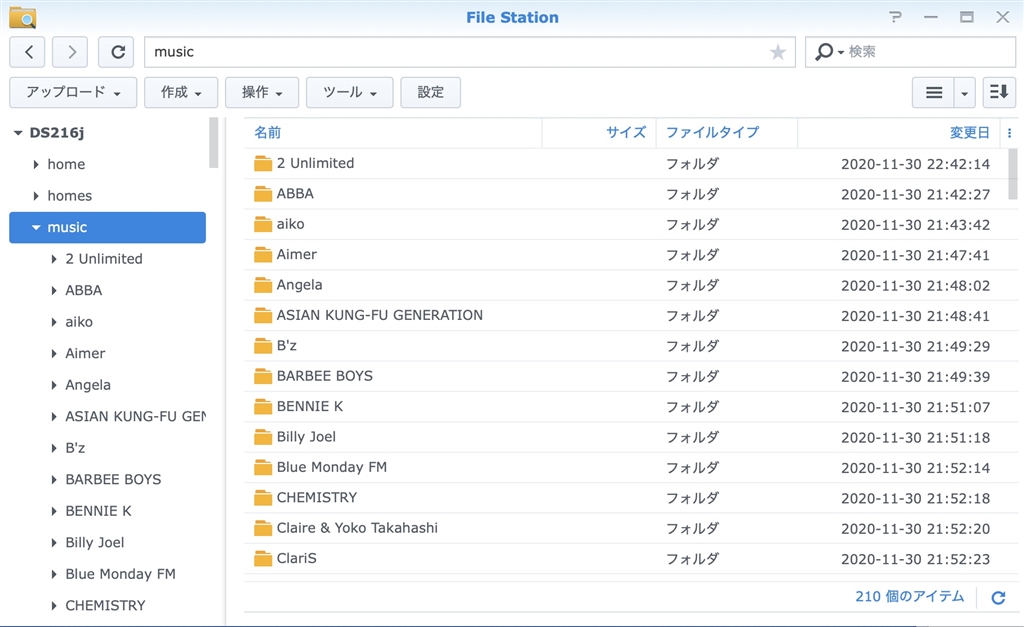This screenshot has width=1024, height=627.
Task: Open the sort order icon button
Action: pyautogui.click(x=999, y=92)
